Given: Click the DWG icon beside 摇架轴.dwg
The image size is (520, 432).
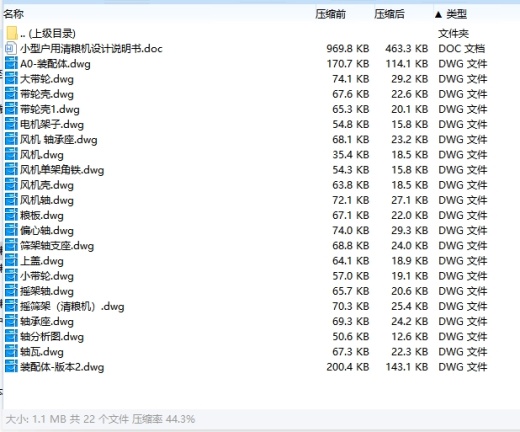Looking at the screenshot, I should (11, 291).
